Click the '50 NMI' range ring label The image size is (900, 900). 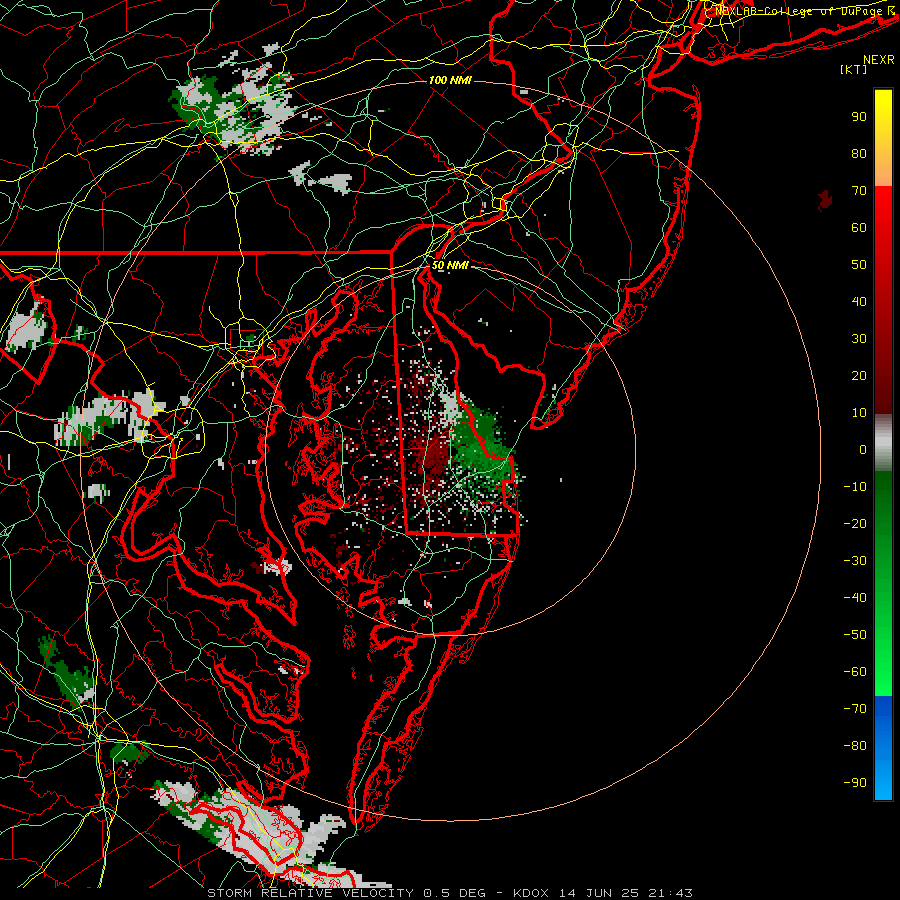(x=449, y=266)
